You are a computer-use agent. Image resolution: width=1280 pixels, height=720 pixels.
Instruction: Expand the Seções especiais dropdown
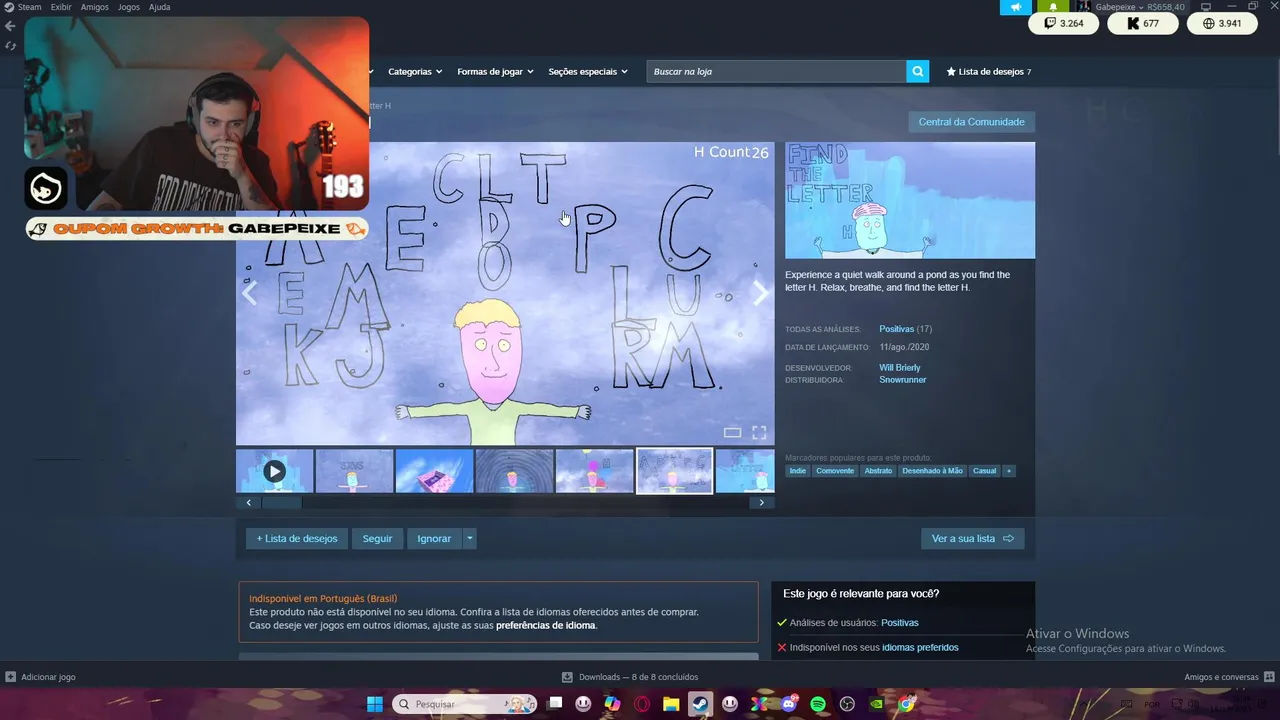coord(588,72)
